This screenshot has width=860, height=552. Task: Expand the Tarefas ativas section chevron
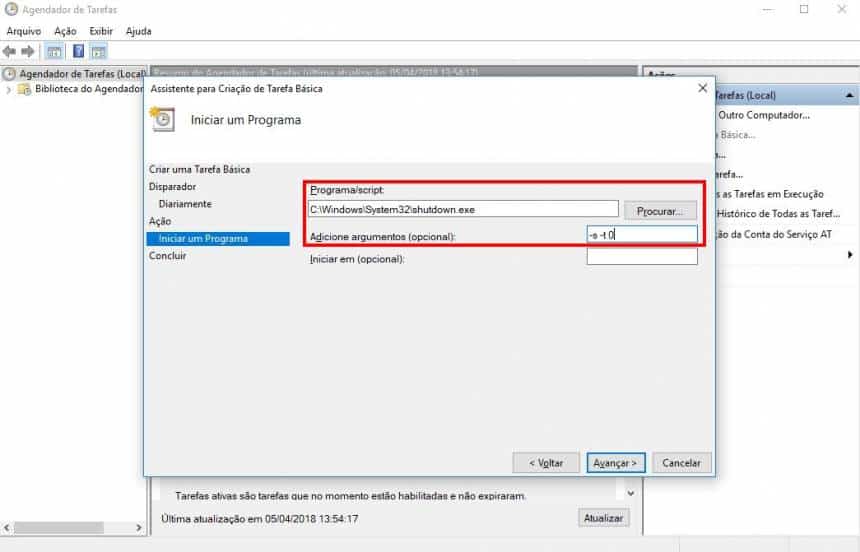pos(631,493)
